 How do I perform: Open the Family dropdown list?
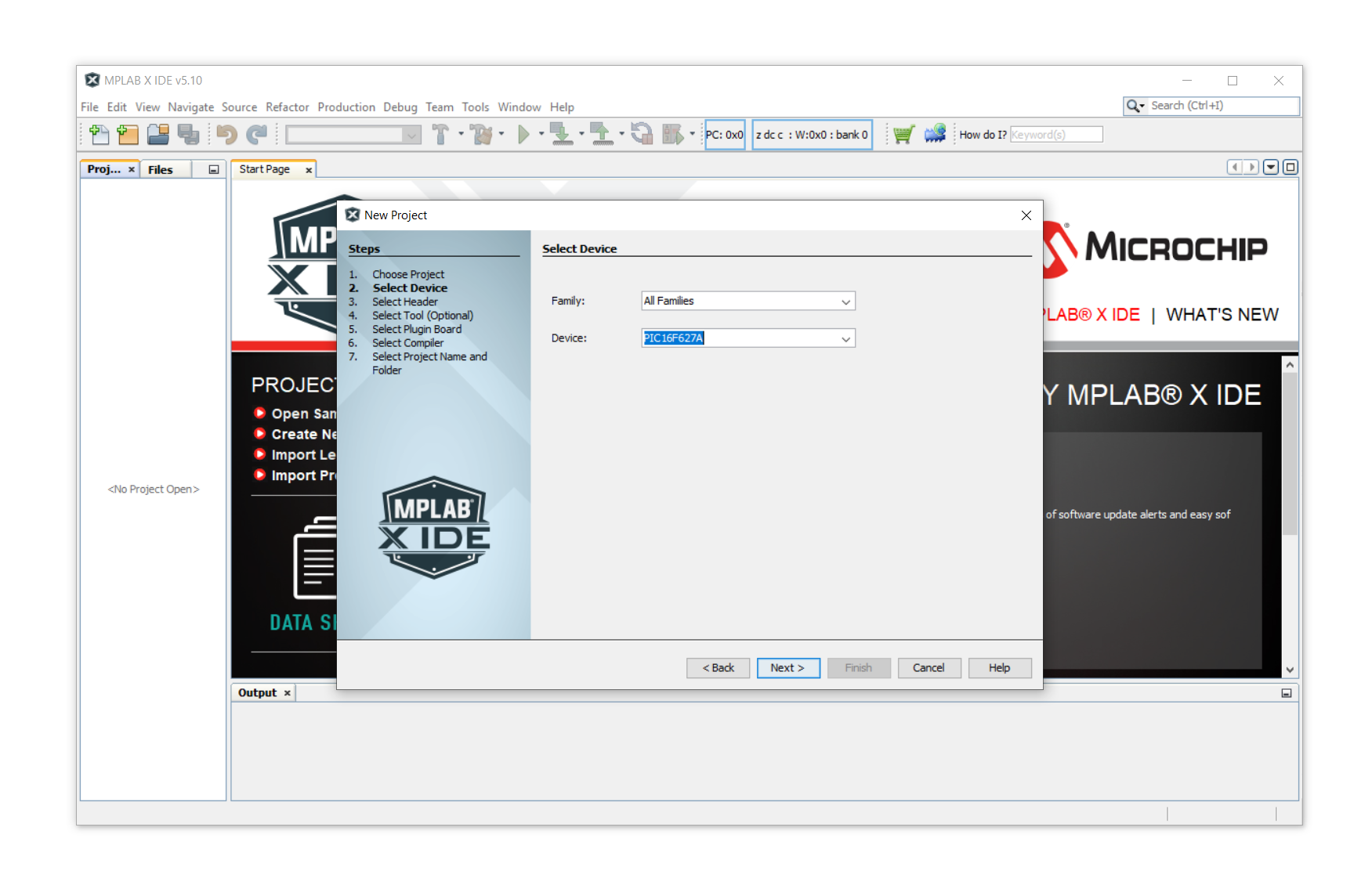tap(845, 302)
